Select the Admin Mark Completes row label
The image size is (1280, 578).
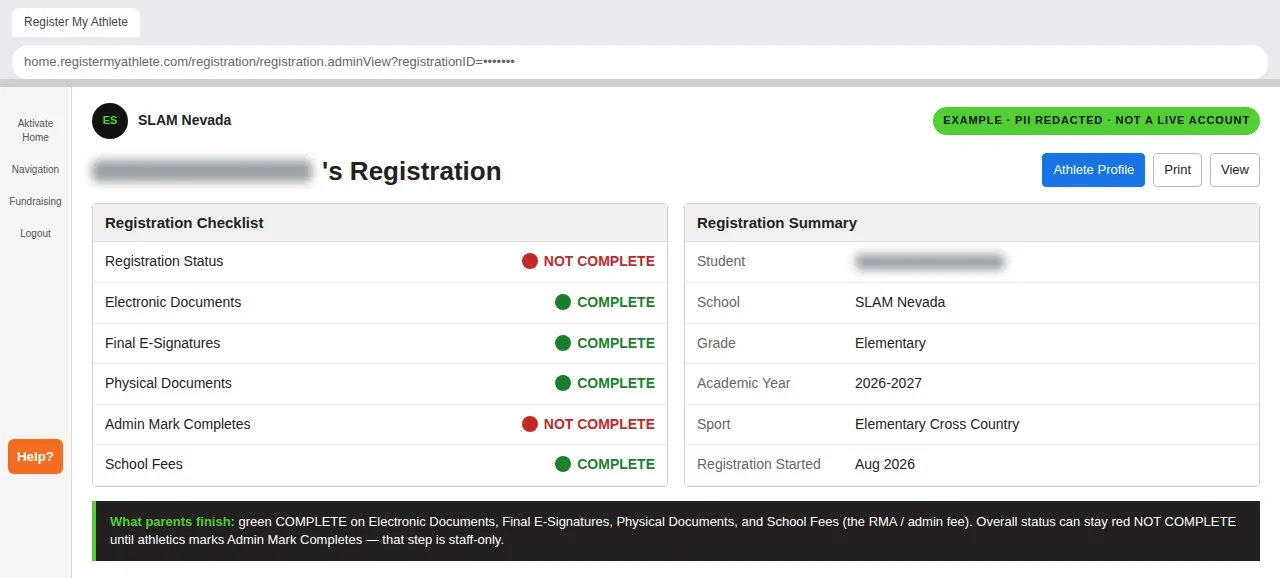click(x=178, y=424)
